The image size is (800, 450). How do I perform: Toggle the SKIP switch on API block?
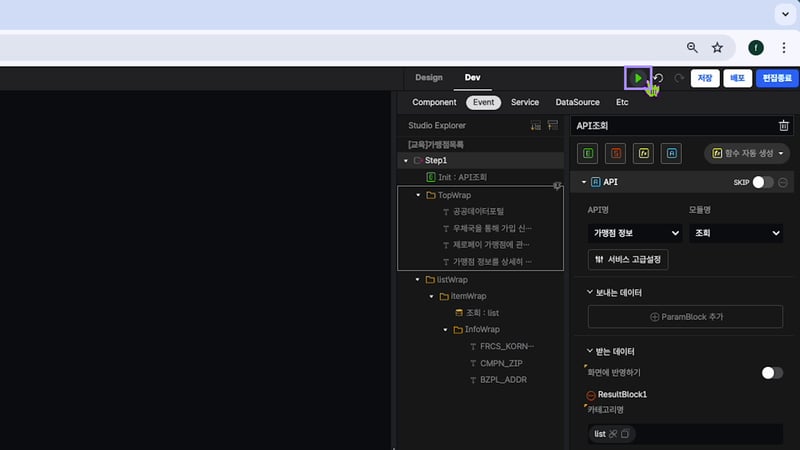763,182
